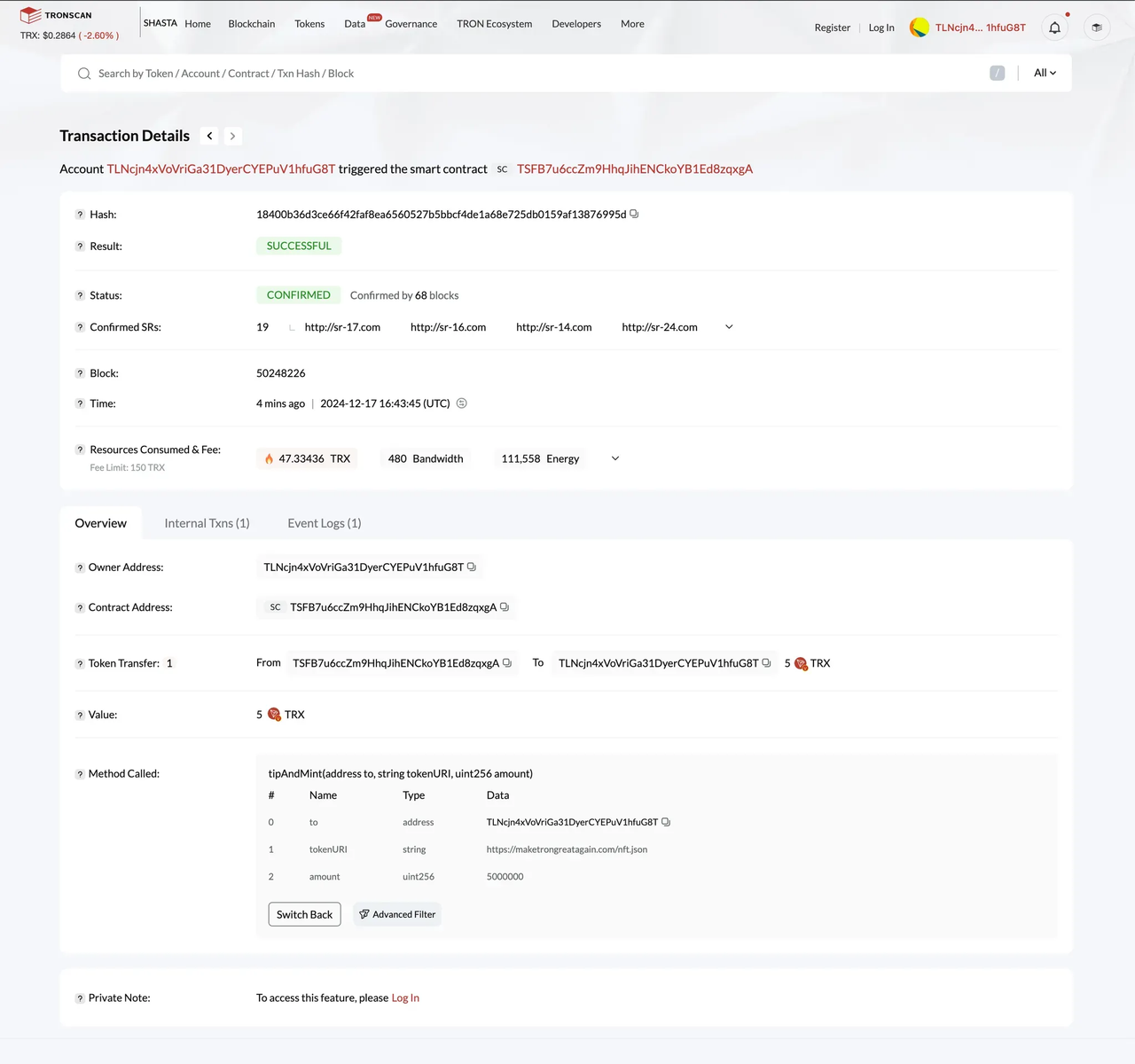Open the Developers menu
Image resolution: width=1135 pixels, height=1064 pixels.
[x=576, y=24]
